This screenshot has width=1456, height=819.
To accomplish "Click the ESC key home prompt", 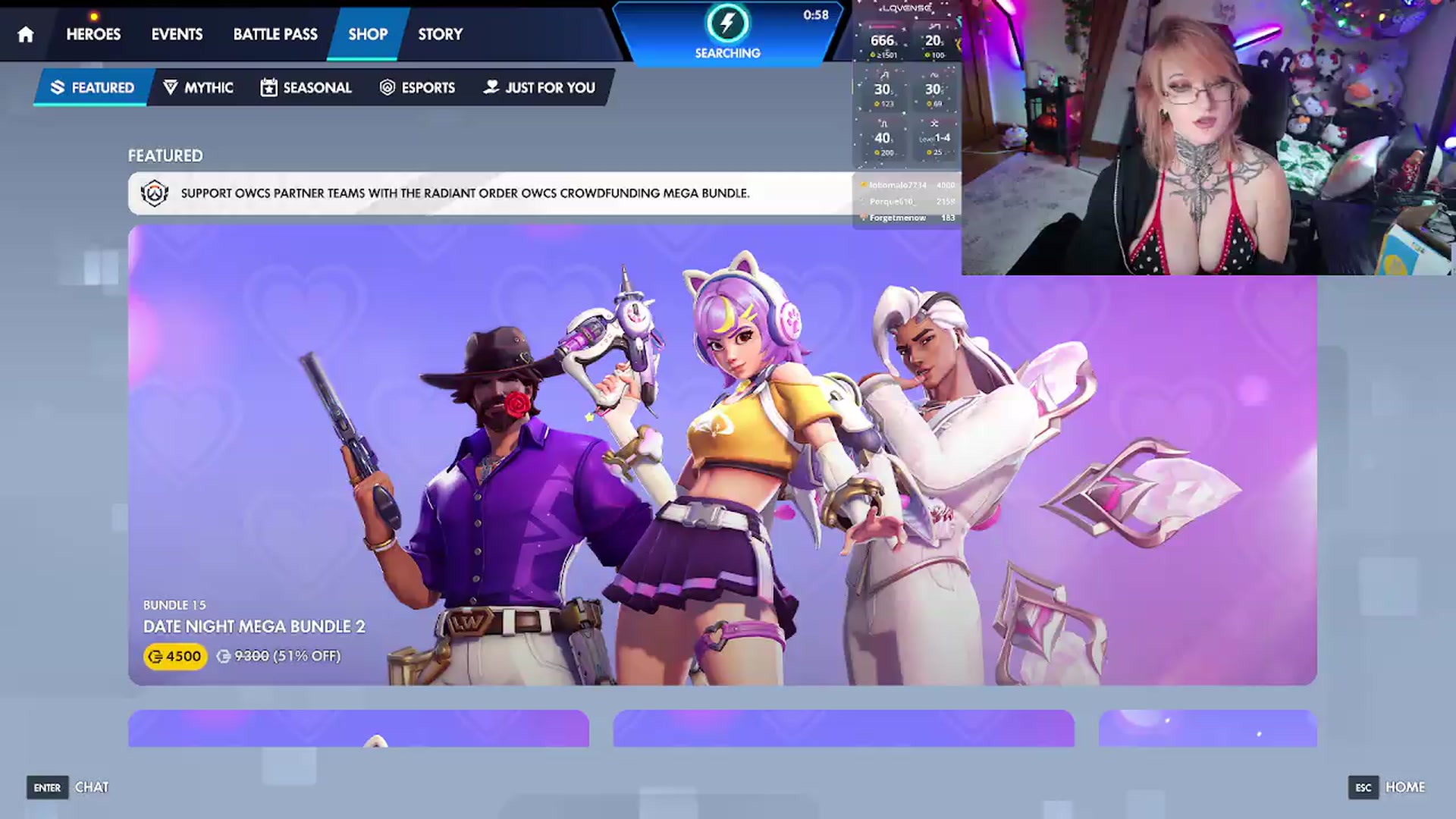I will [x=1363, y=787].
